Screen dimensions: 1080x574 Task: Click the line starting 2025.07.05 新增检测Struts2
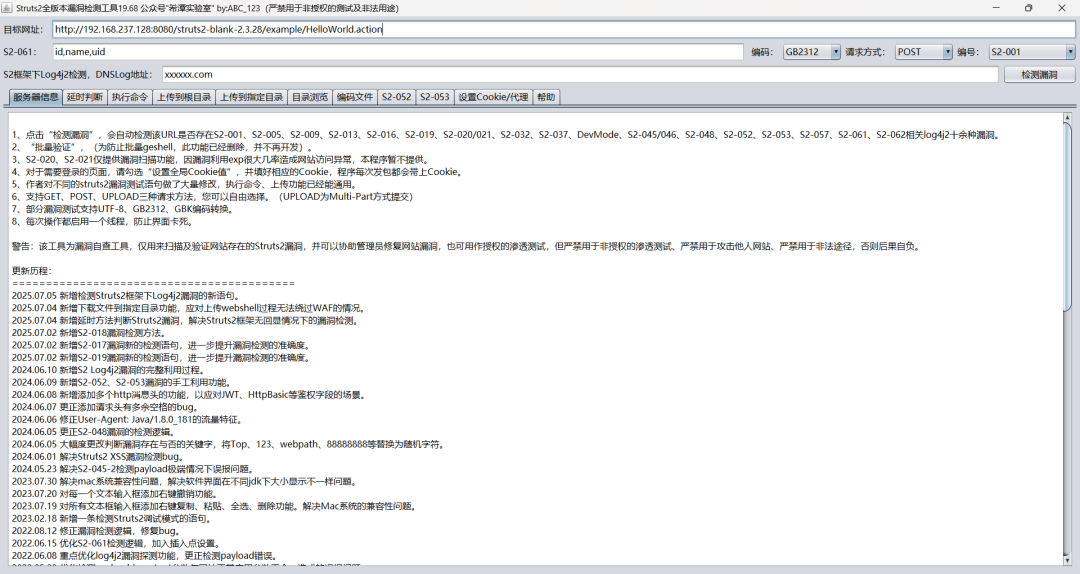(125, 296)
